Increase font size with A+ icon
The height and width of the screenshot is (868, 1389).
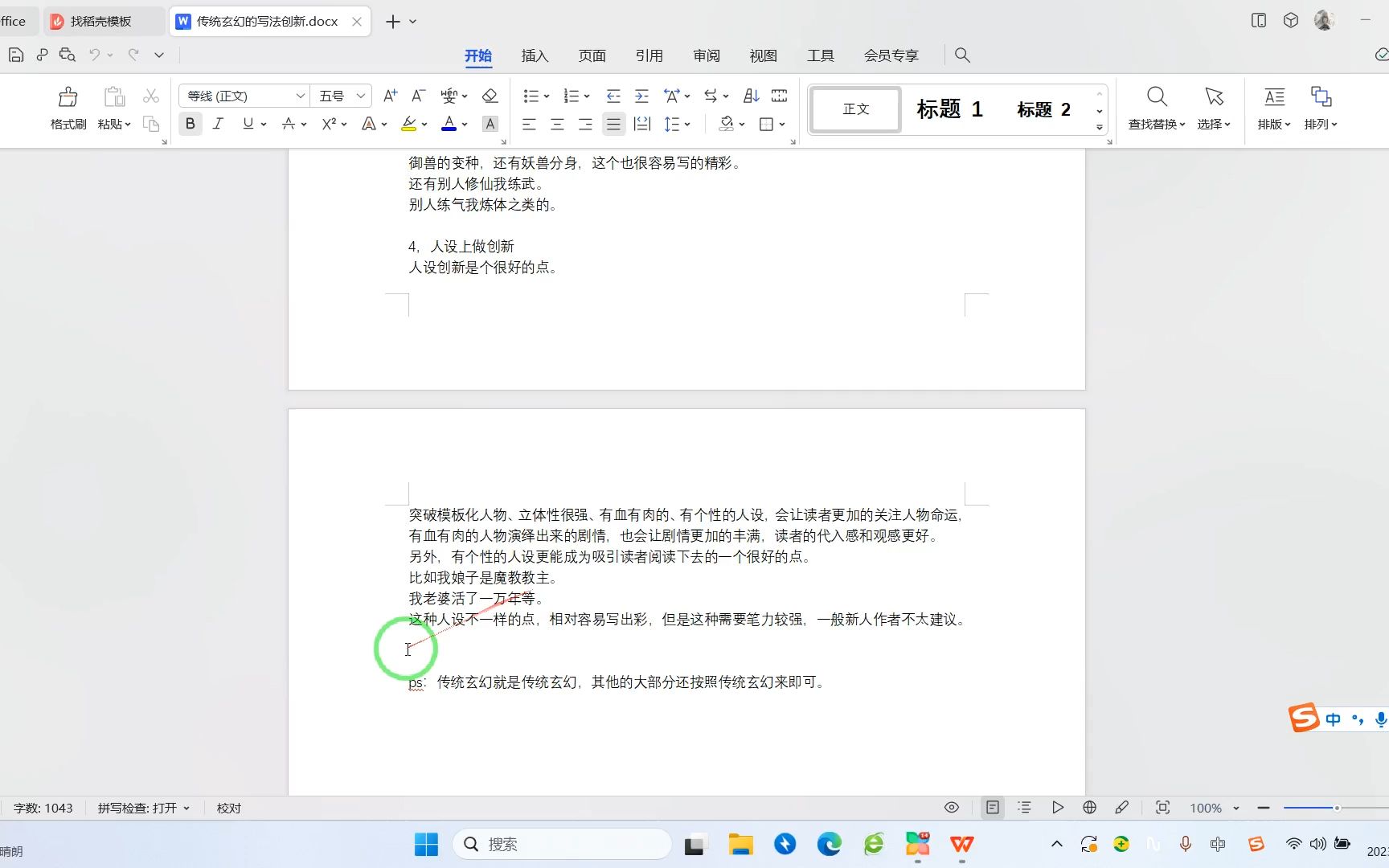click(391, 96)
